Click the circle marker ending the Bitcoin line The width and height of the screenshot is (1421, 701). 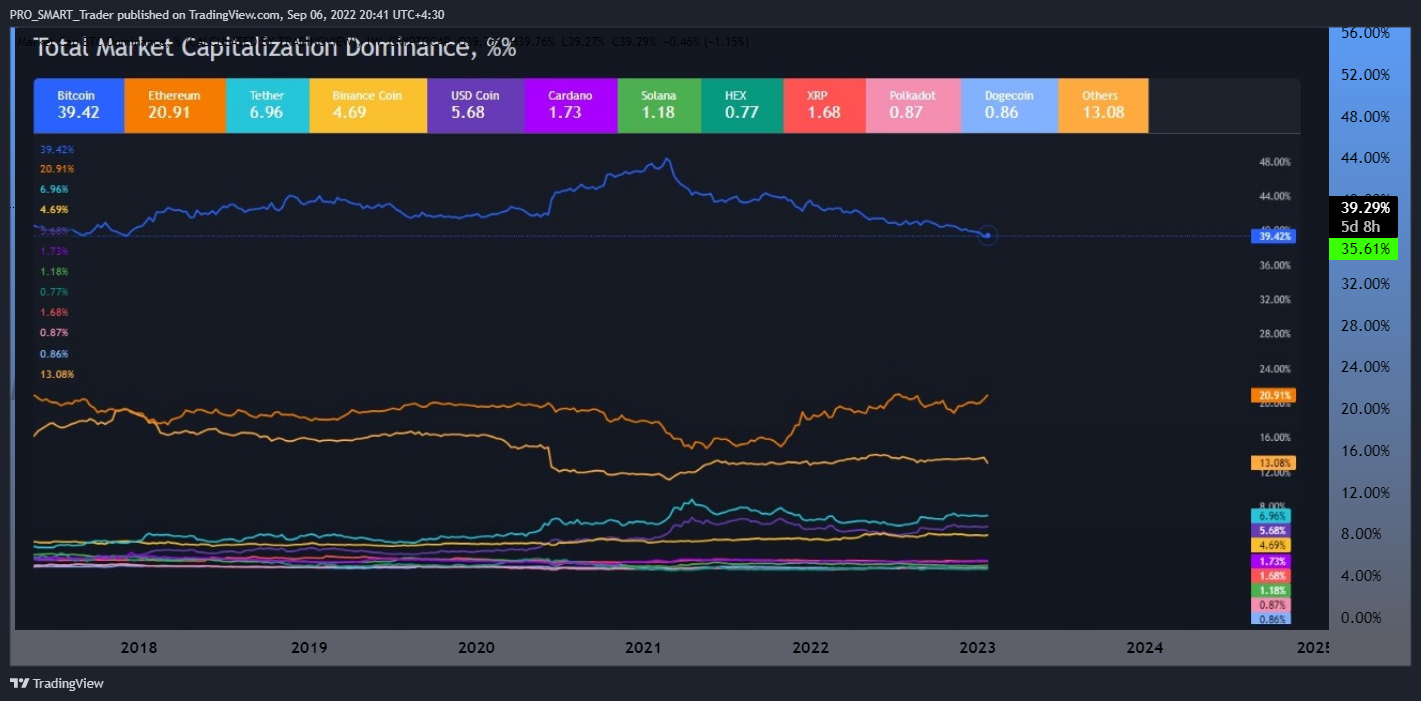pos(987,236)
